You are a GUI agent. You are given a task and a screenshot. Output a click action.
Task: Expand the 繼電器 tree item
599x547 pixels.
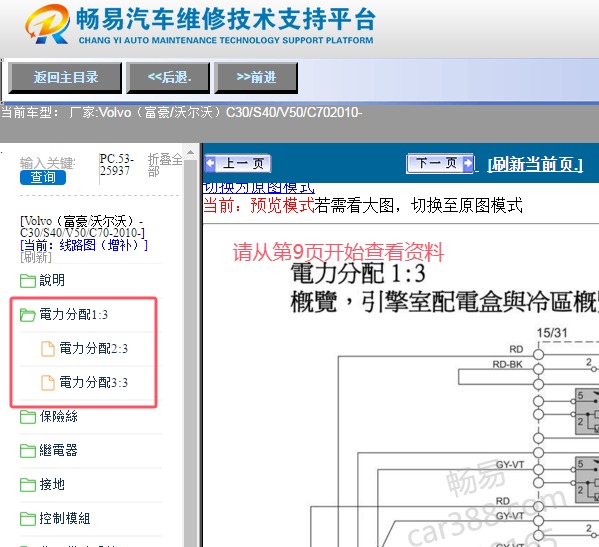click(58, 450)
